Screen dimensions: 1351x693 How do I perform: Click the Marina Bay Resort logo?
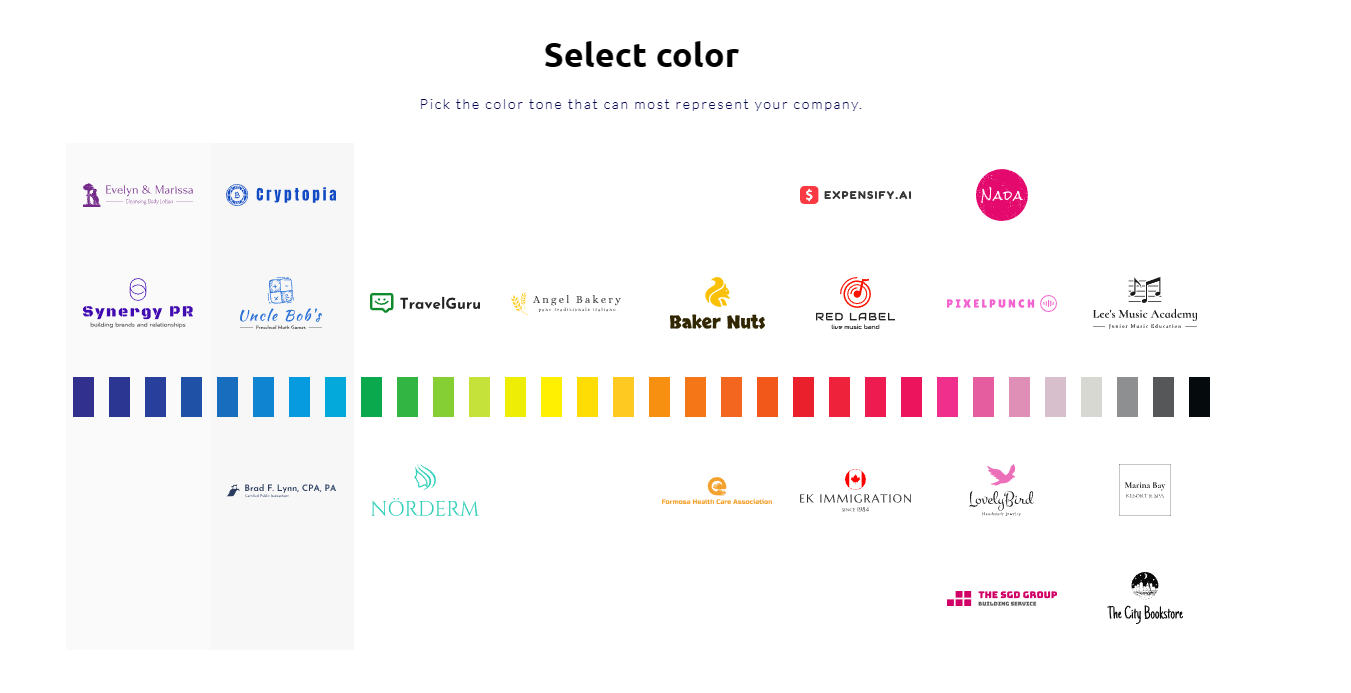click(1144, 490)
